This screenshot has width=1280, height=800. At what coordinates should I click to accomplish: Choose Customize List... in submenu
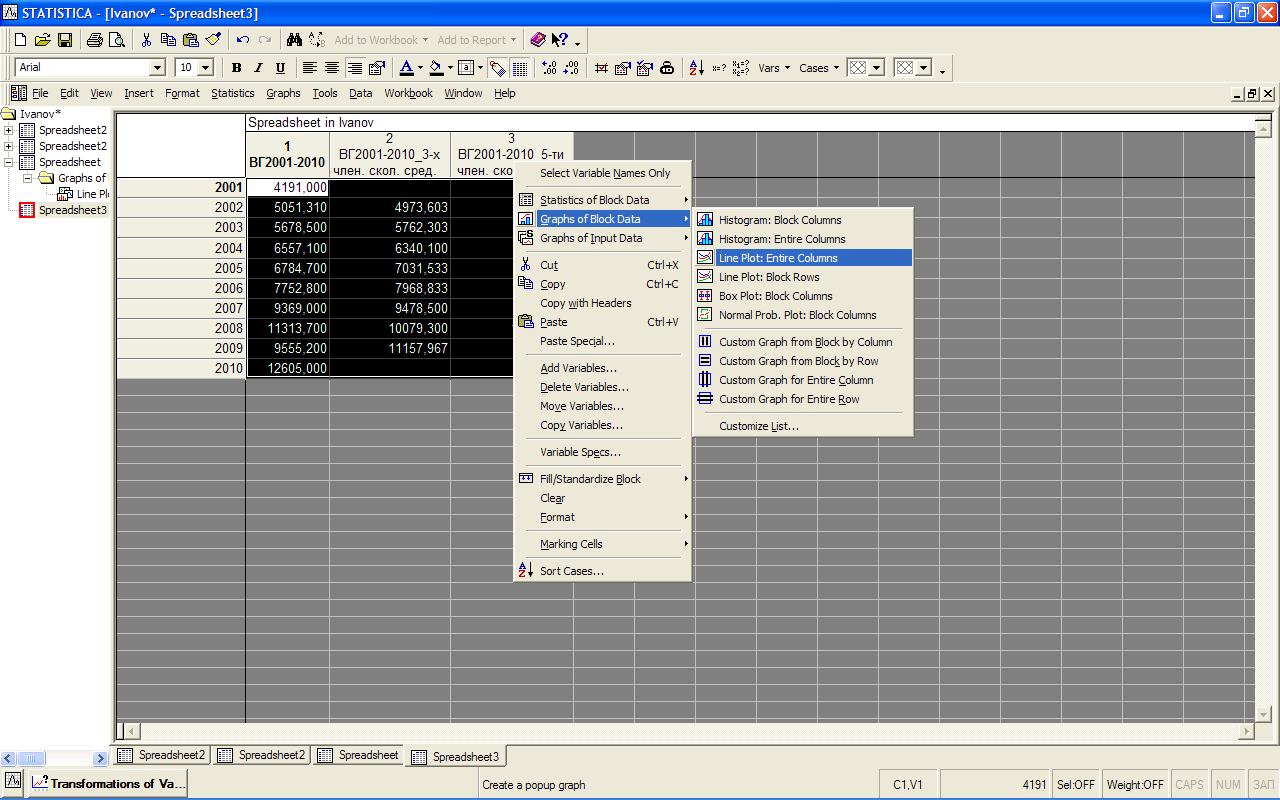point(758,426)
